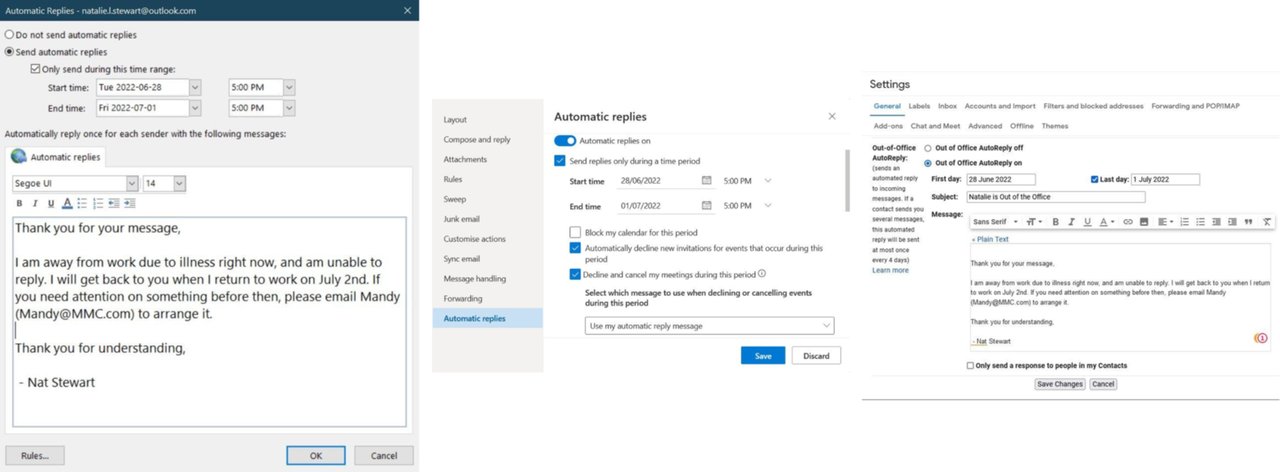
Task: Click bulleted list icon in desktop Outlook editor
Action: pyautogui.click(x=82, y=204)
